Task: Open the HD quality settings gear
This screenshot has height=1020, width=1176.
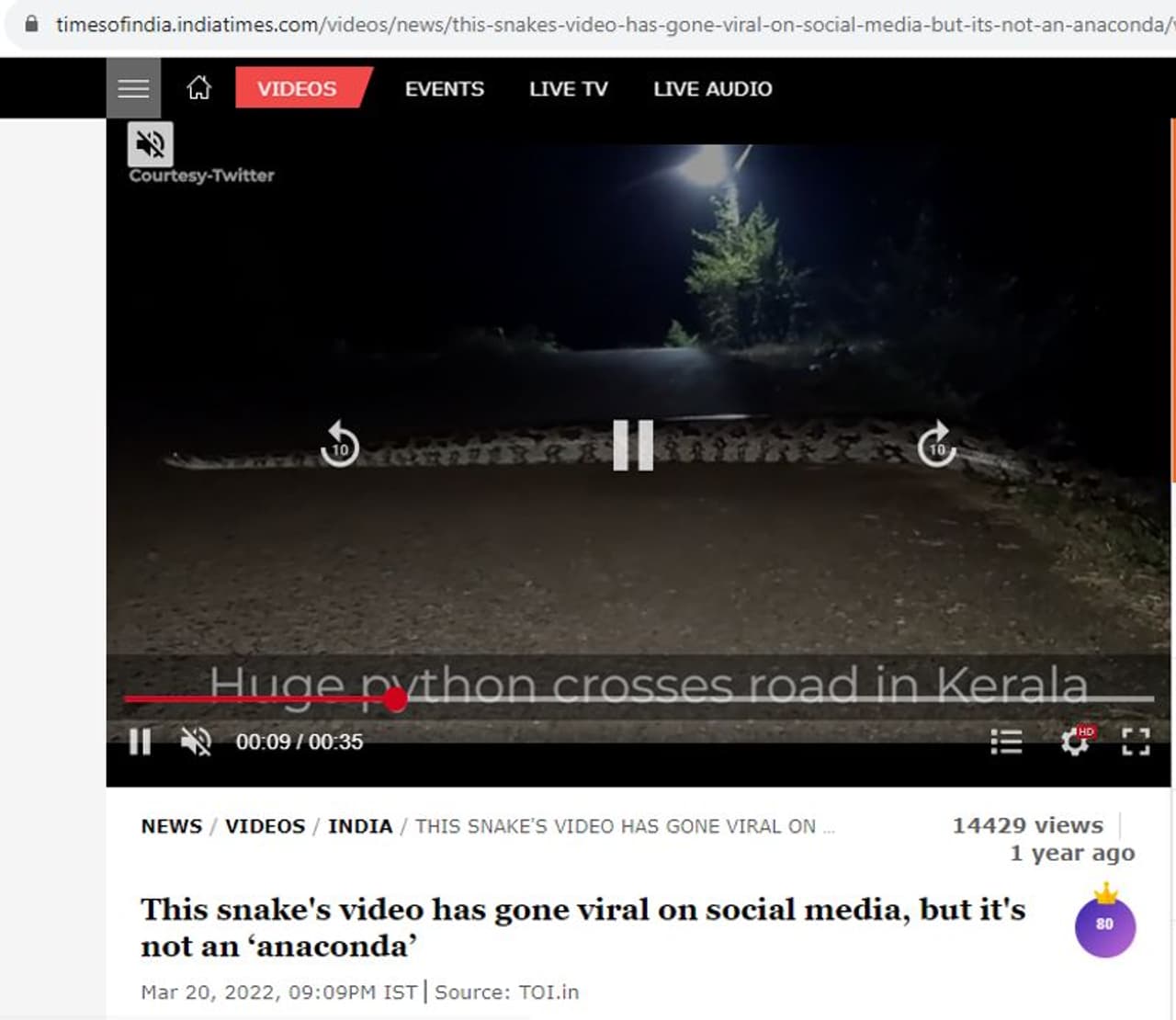Action: (1076, 741)
